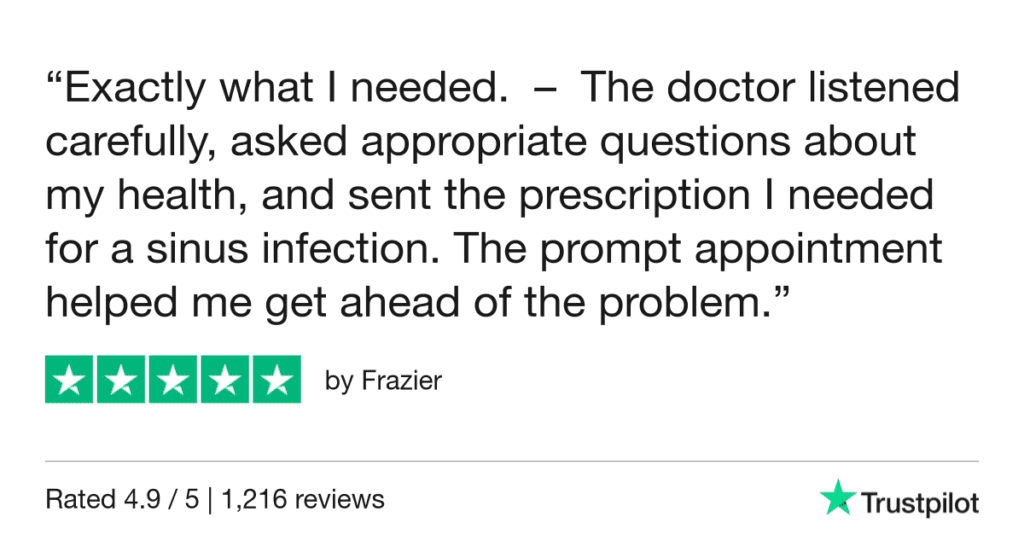This screenshot has width=1024, height=535.
Task: Click the fourth green rating star
Action: (224, 380)
